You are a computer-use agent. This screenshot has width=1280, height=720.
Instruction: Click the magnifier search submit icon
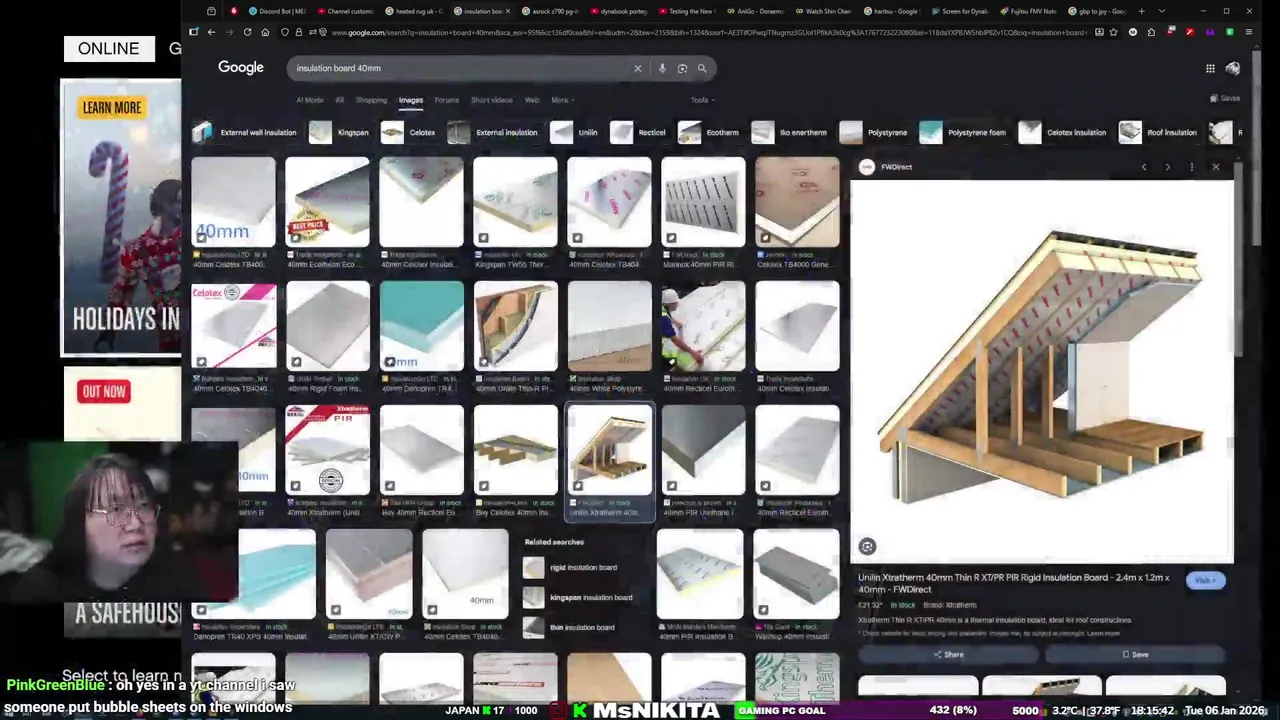click(x=702, y=68)
